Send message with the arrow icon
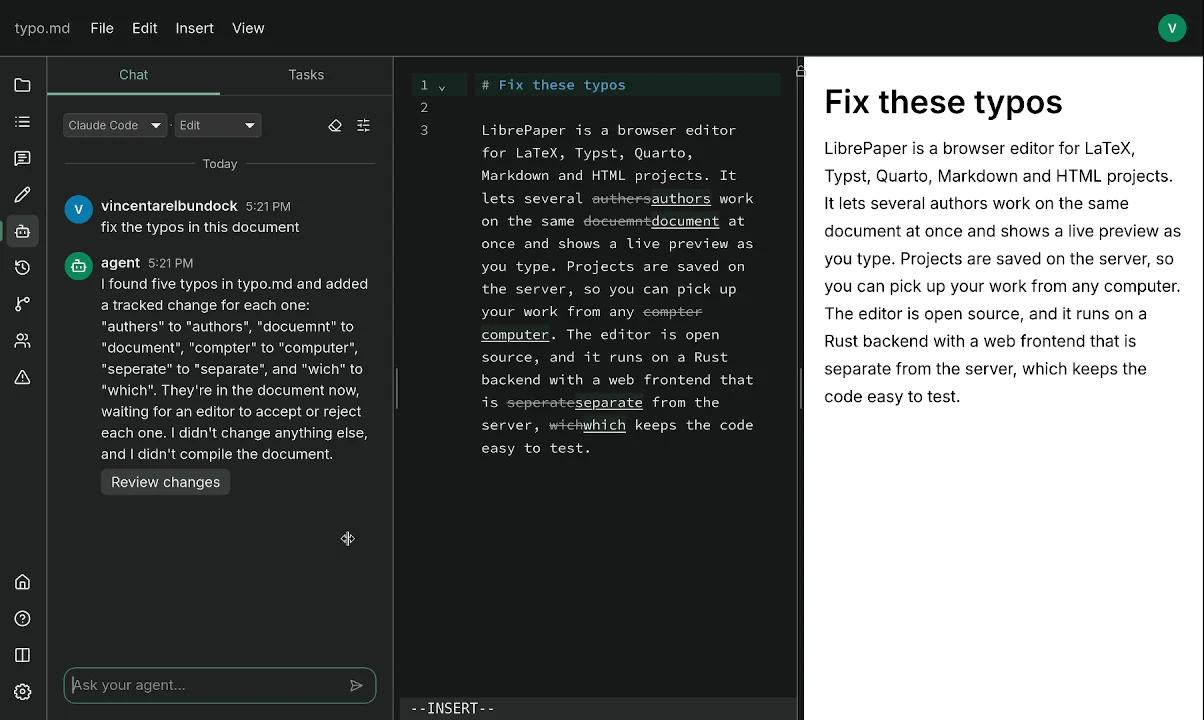Screen dimensions: 1204x720 pyautogui.click(x=356, y=685)
